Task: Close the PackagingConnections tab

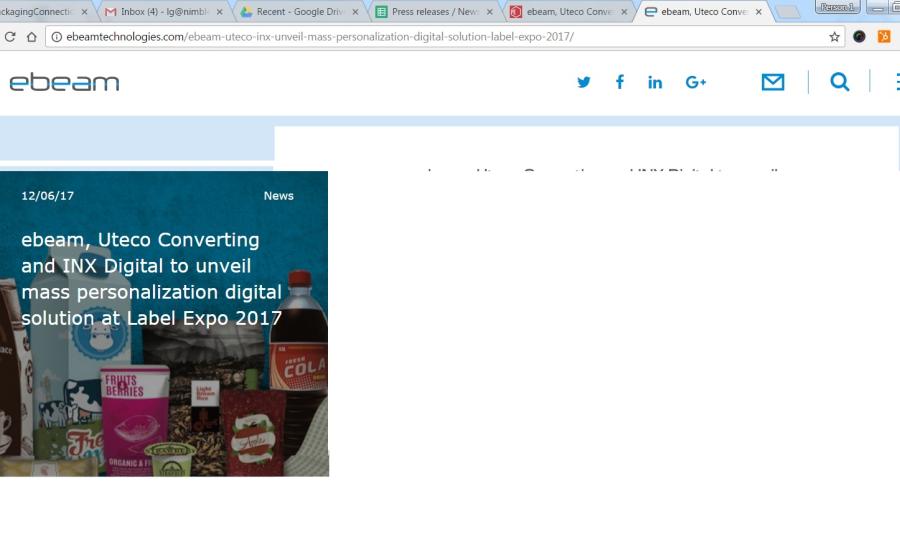Action: (84, 11)
